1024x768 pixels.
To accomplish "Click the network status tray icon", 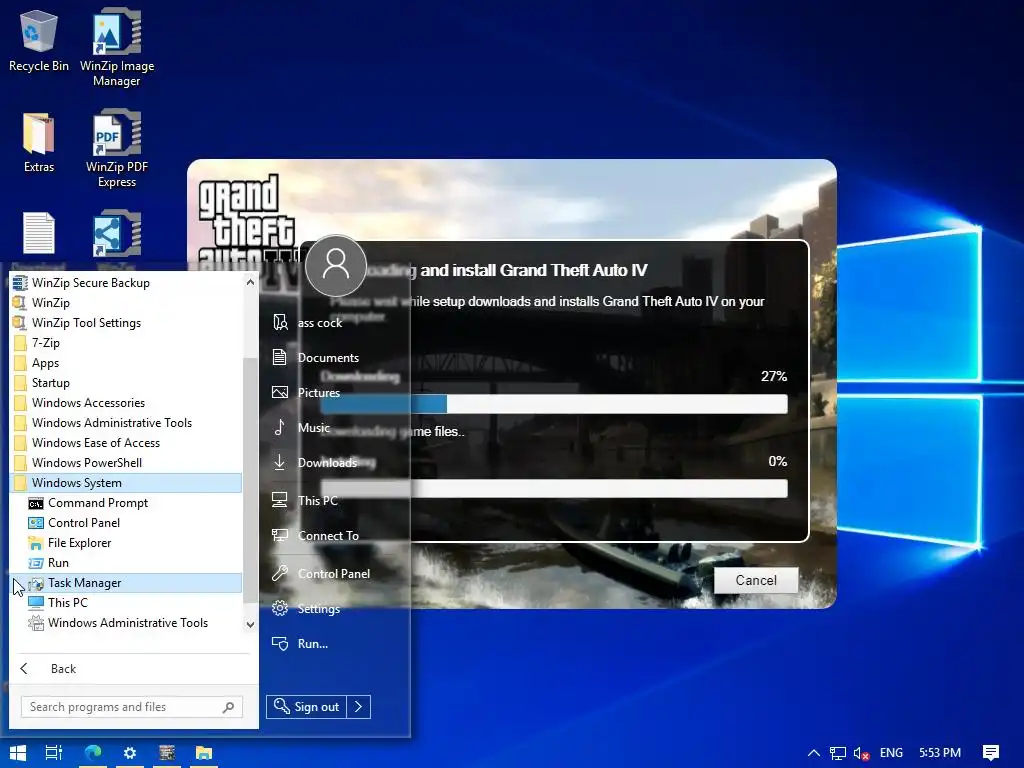I will pyautogui.click(x=838, y=753).
